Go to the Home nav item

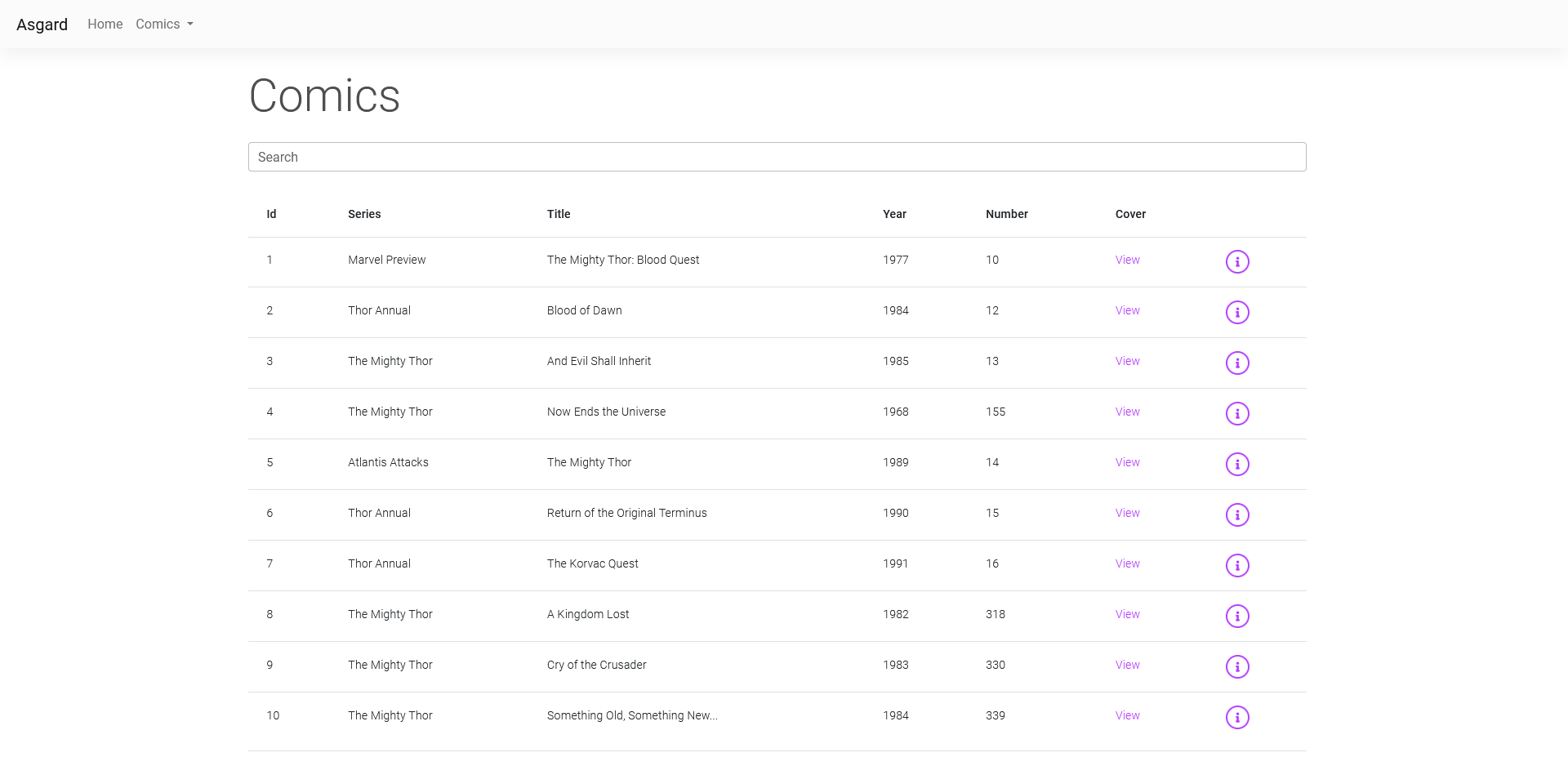(105, 24)
